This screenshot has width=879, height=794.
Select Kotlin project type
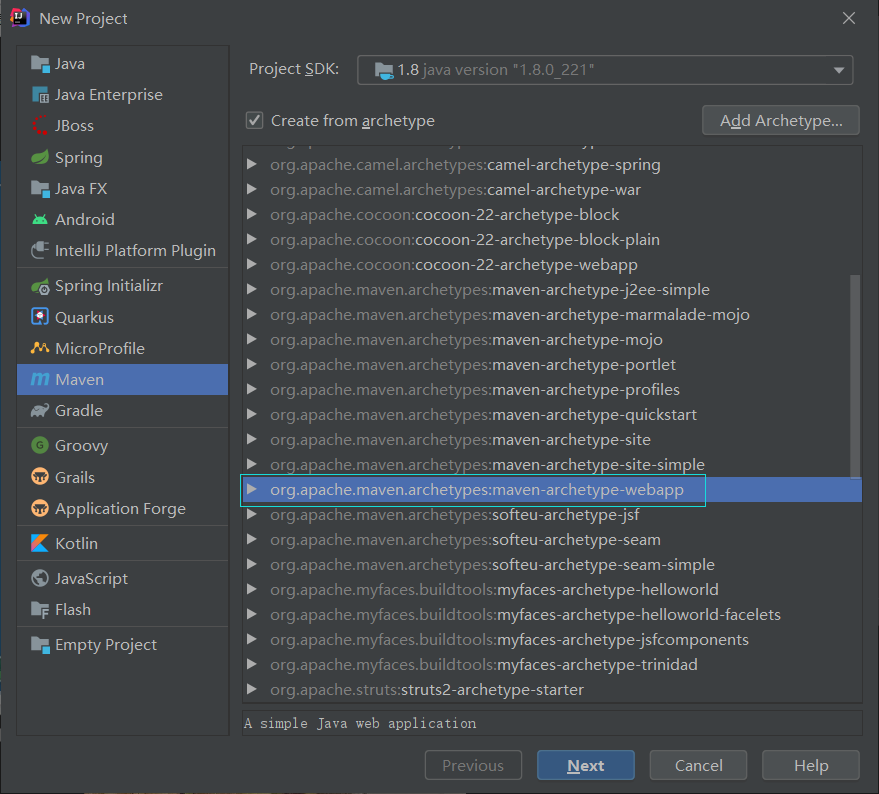123,543
